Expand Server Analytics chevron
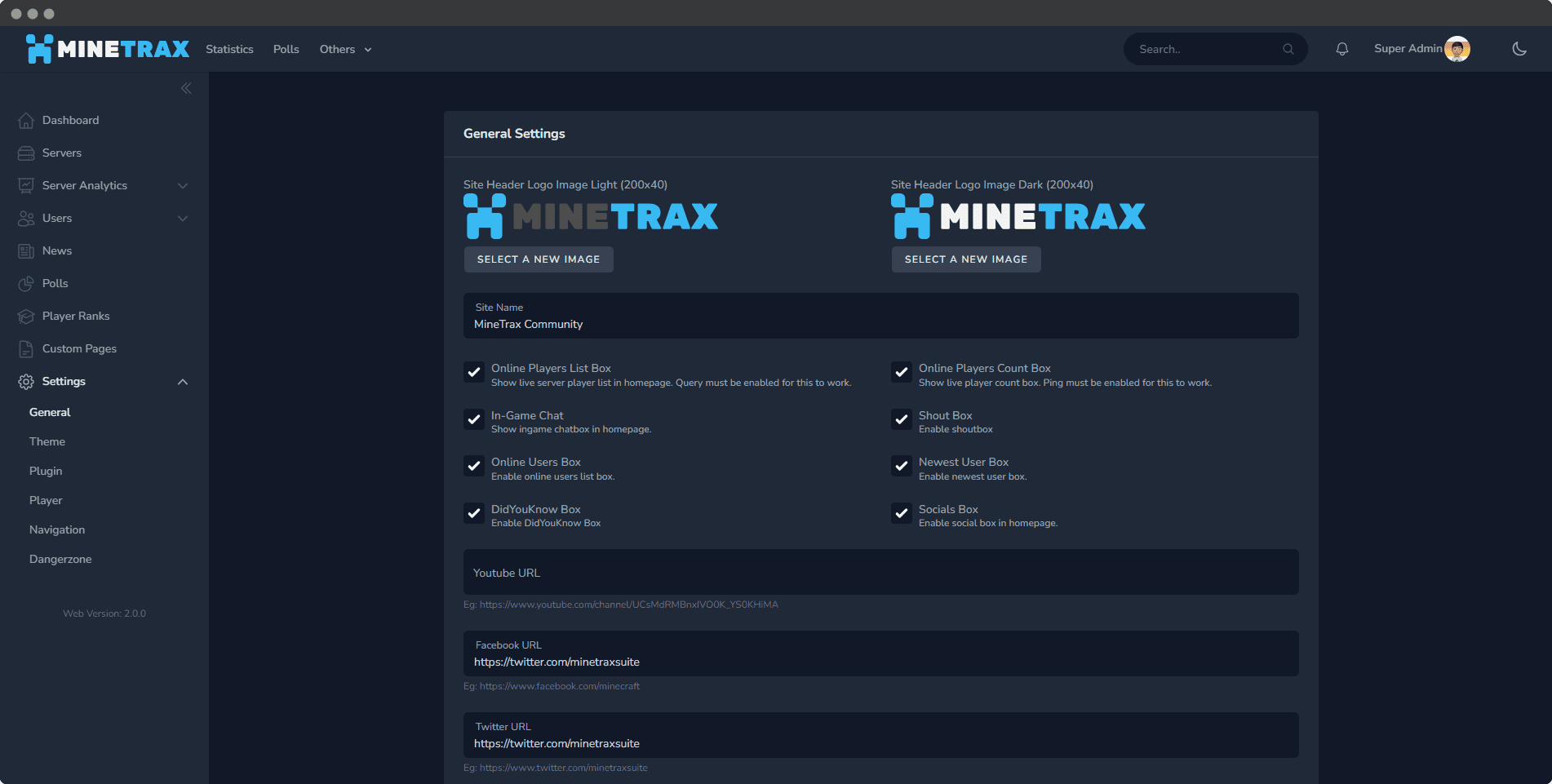1552x784 pixels. pos(183,185)
